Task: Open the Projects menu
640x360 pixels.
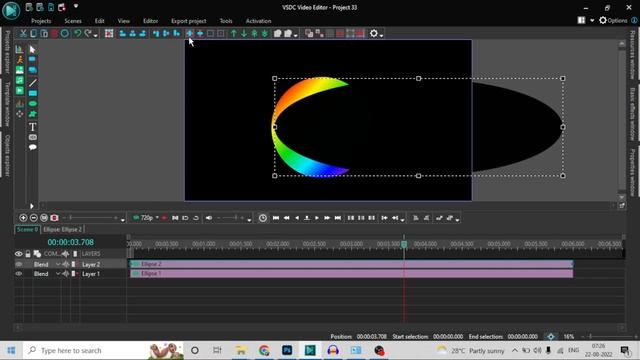Action: point(41,21)
